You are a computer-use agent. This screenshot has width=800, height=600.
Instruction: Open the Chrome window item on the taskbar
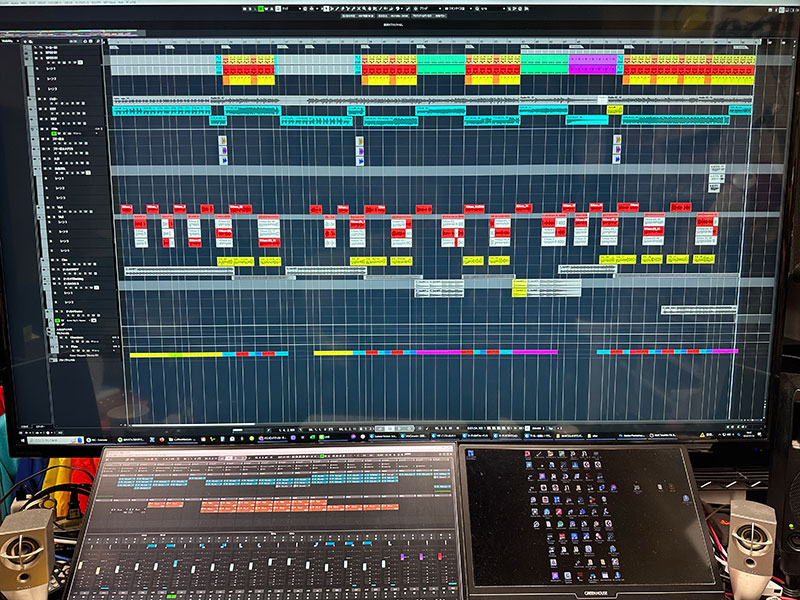click(x=272, y=438)
